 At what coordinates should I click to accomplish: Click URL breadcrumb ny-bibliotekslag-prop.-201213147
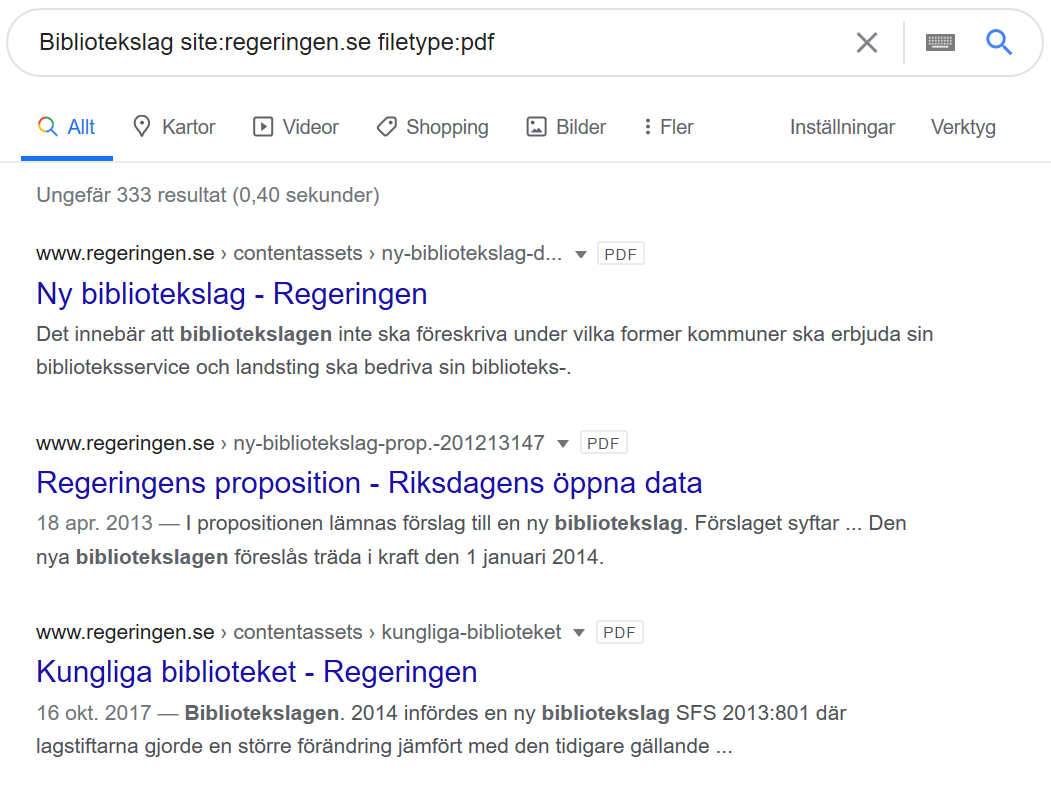290,442
